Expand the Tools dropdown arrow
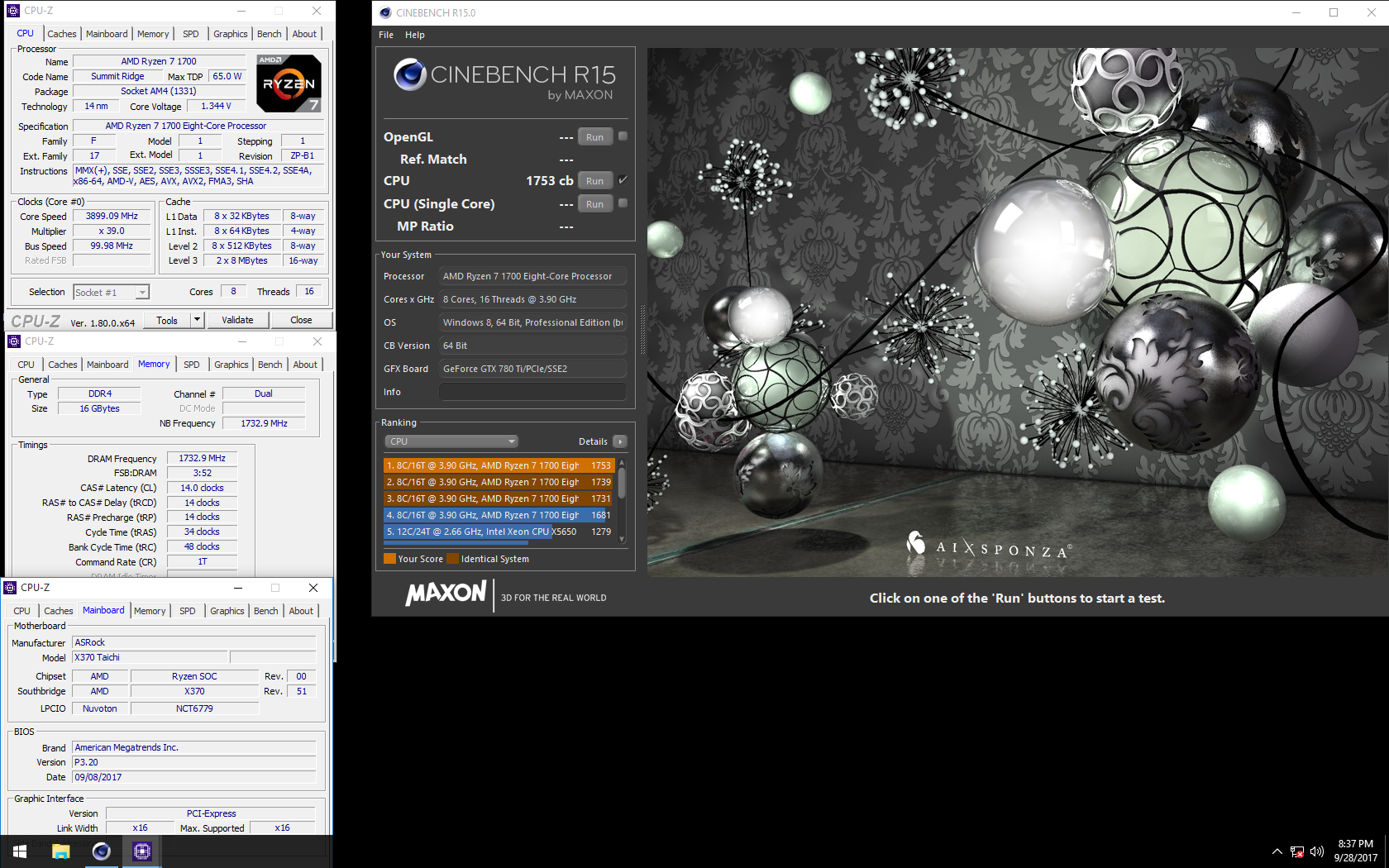The height and width of the screenshot is (868, 1389). [197, 320]
